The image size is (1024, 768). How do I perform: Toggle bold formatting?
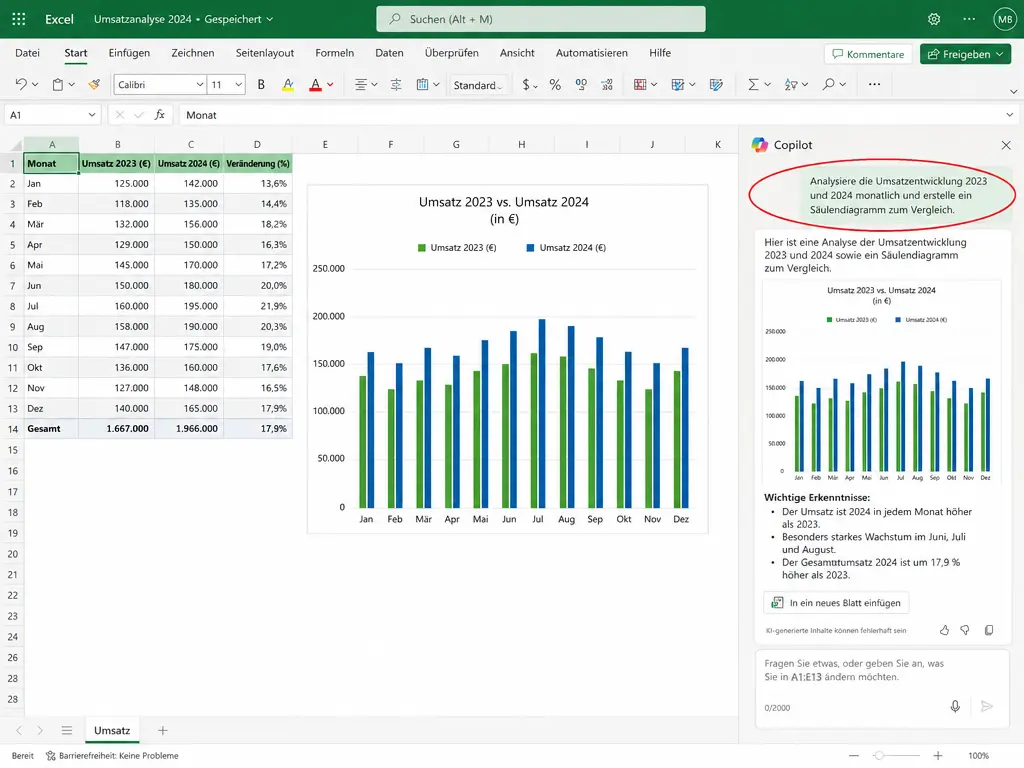261,84
